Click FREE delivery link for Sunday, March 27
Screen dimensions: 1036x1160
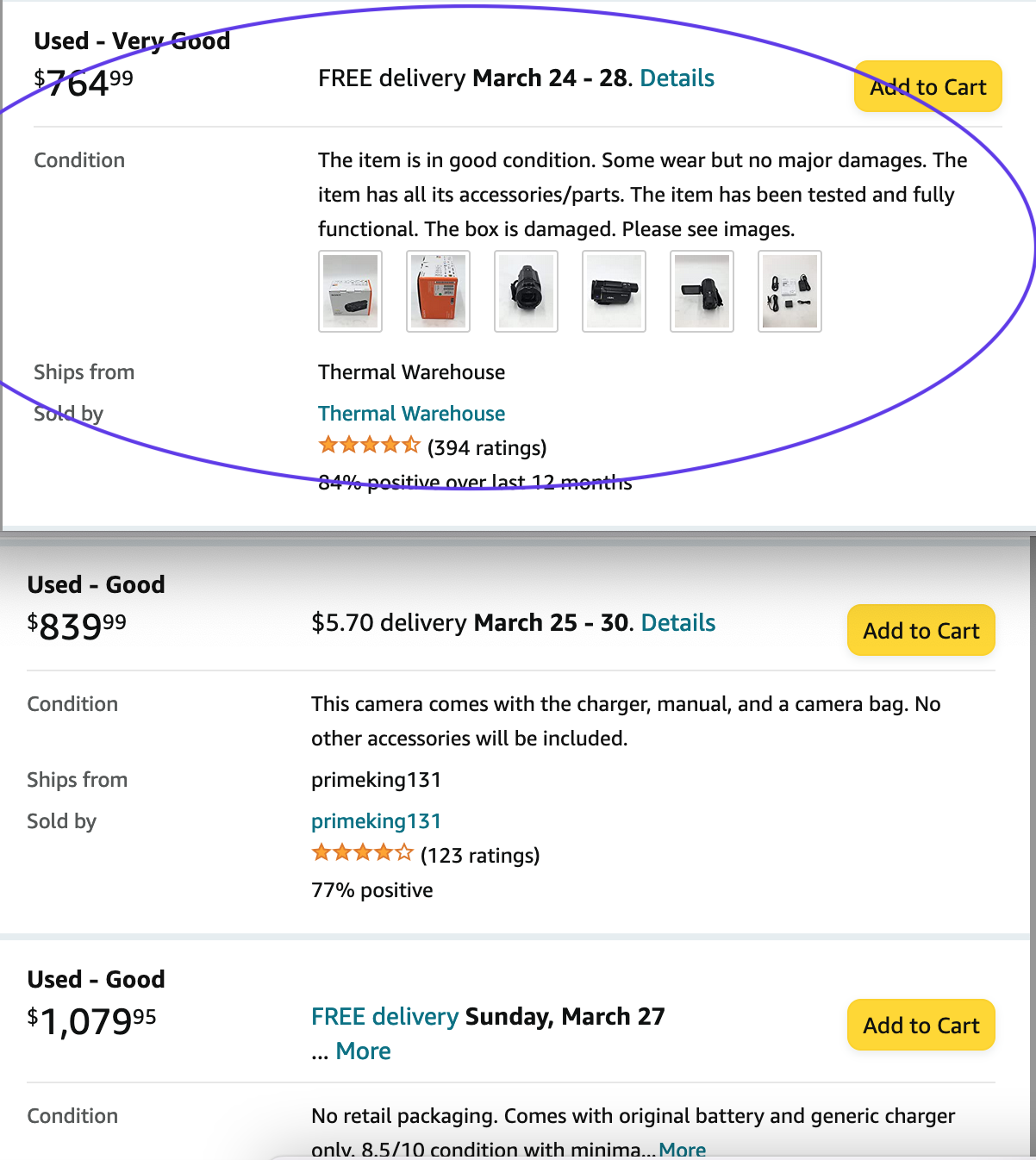coord(384,1017)
